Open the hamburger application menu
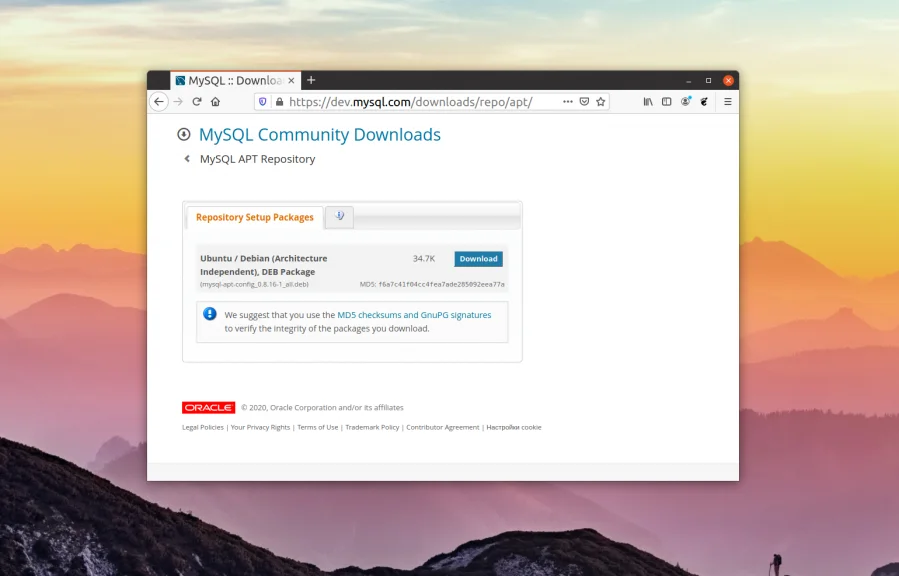Screen dimensions: 899x576 pos(728,101)
